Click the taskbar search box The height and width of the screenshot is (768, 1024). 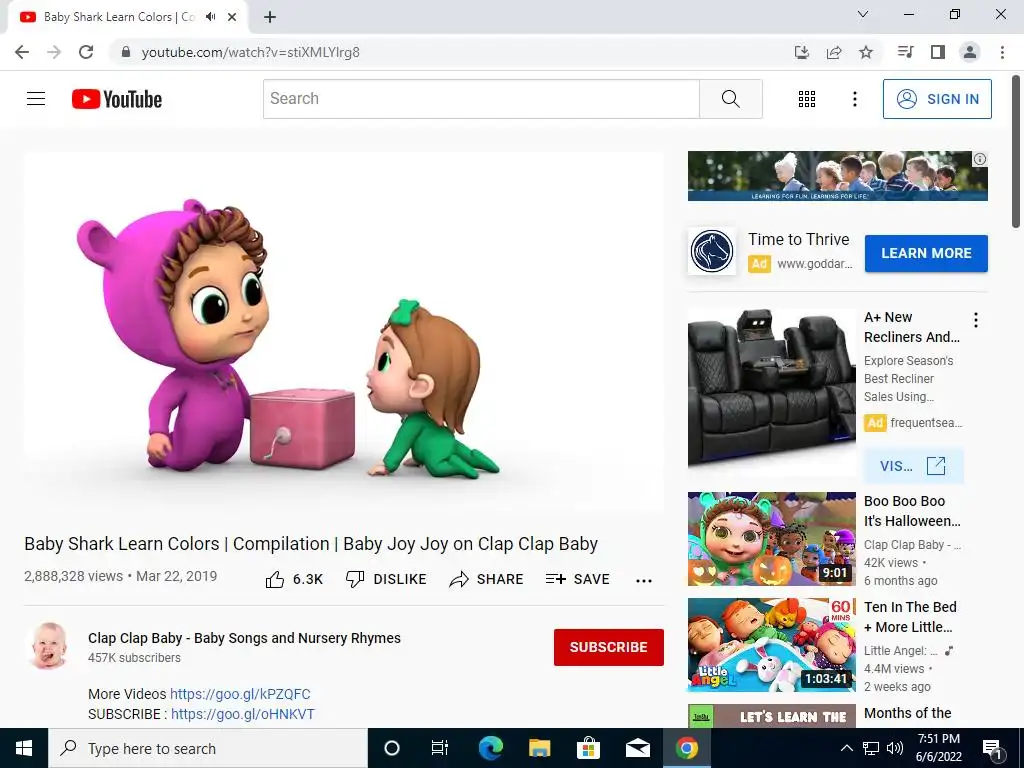(208, 748)
